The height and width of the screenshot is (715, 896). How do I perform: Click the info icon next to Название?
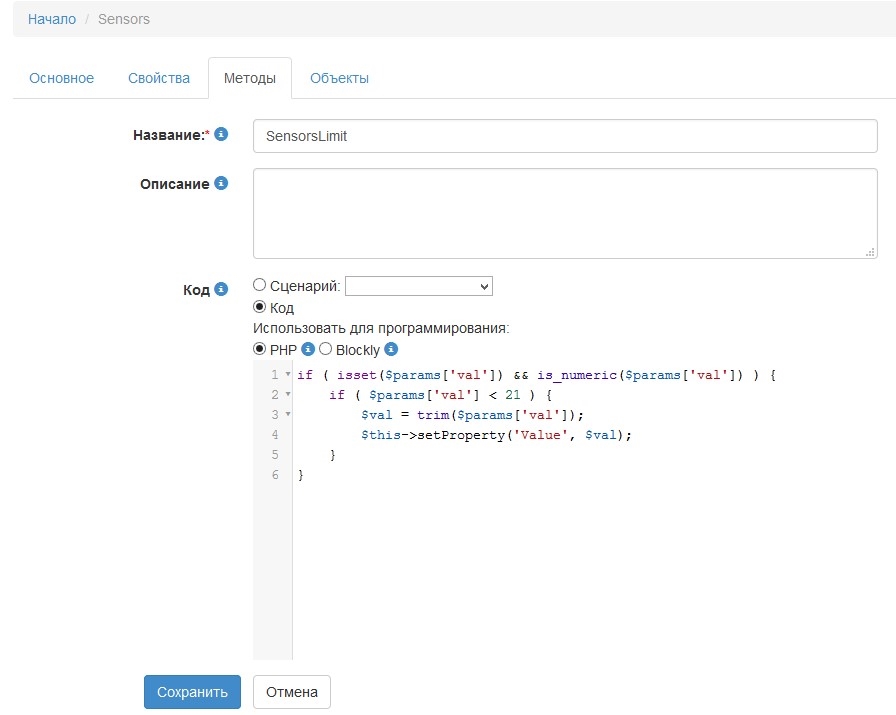tap(221, 134)
